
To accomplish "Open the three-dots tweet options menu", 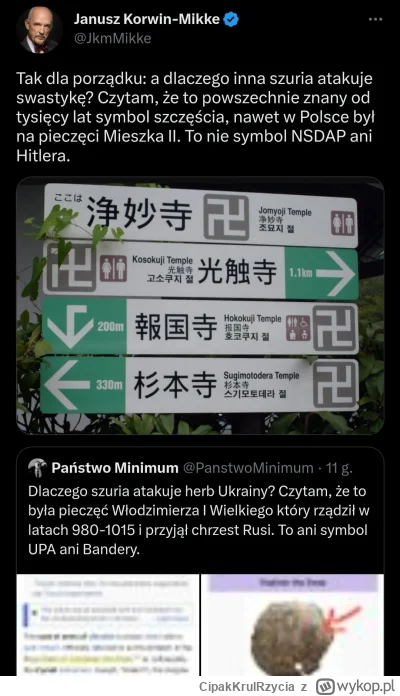I will click(375, 20).
